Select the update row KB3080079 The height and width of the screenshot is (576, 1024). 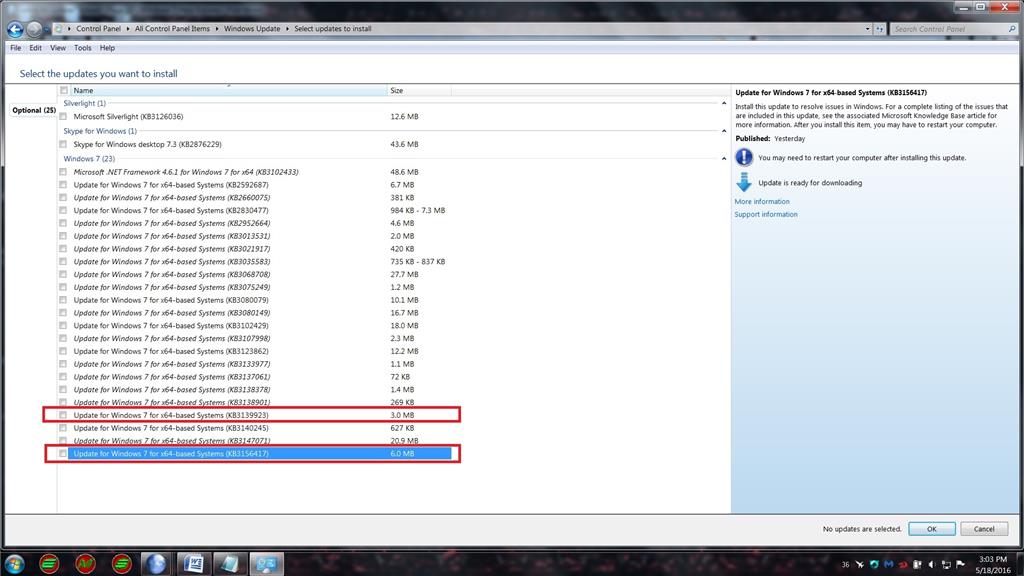click(260, 300)
